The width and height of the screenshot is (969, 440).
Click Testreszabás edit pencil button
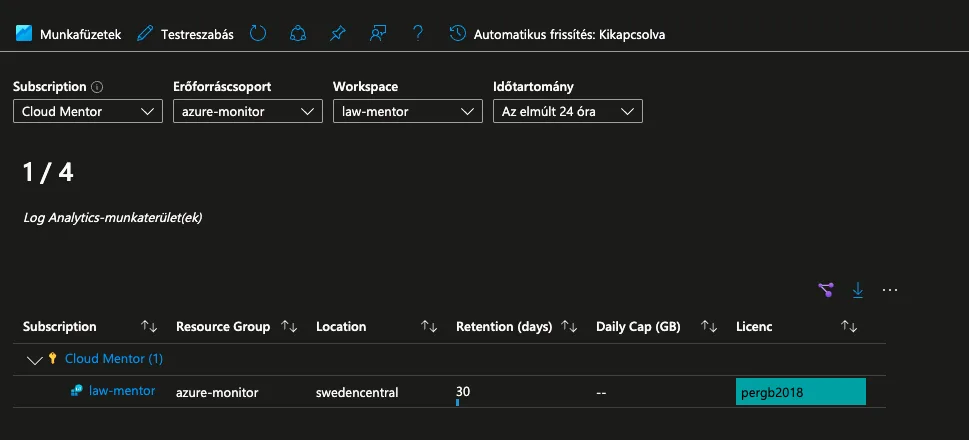point(186,34)
